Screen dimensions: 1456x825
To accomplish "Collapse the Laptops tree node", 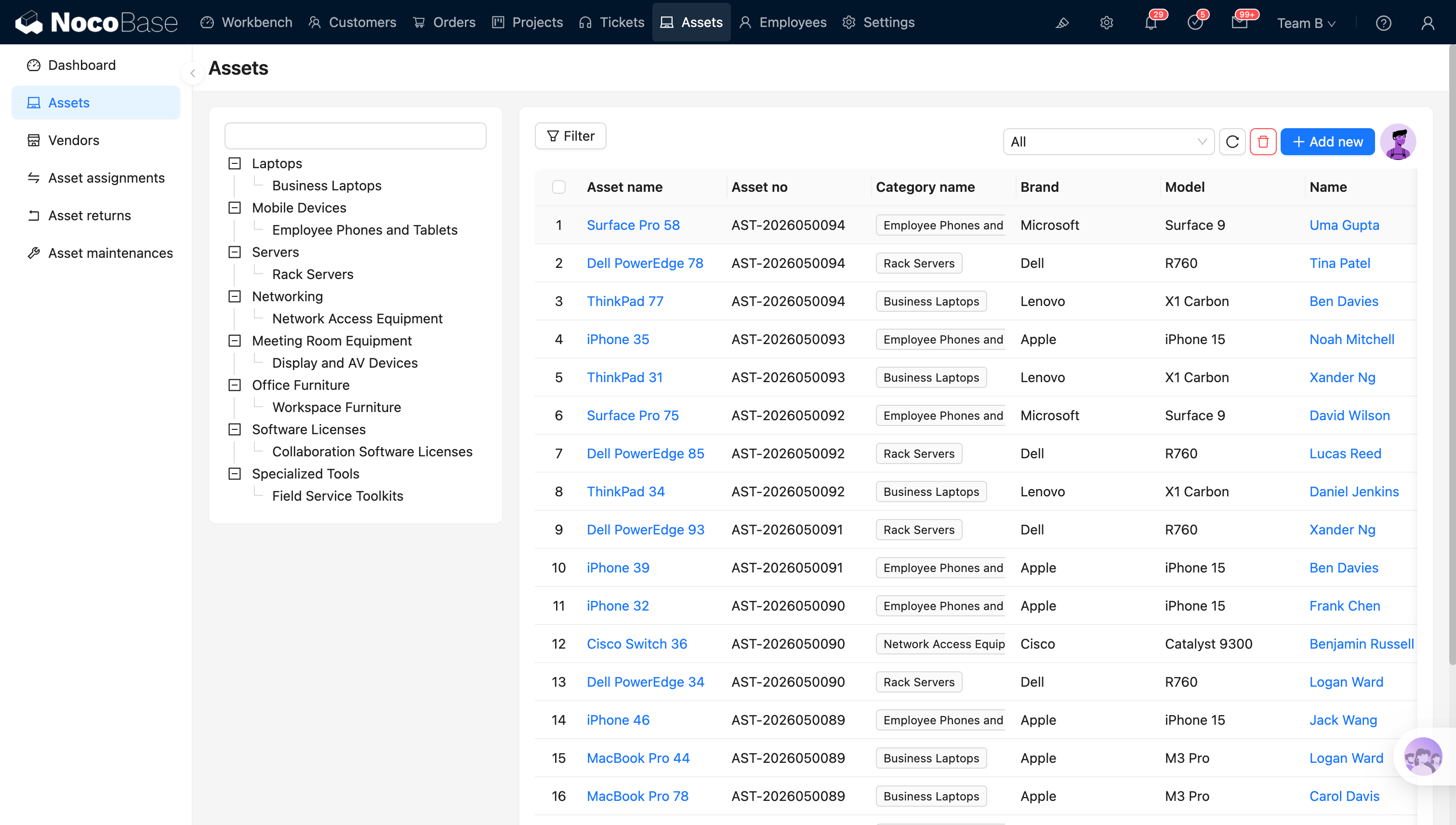I will (235, 163).
